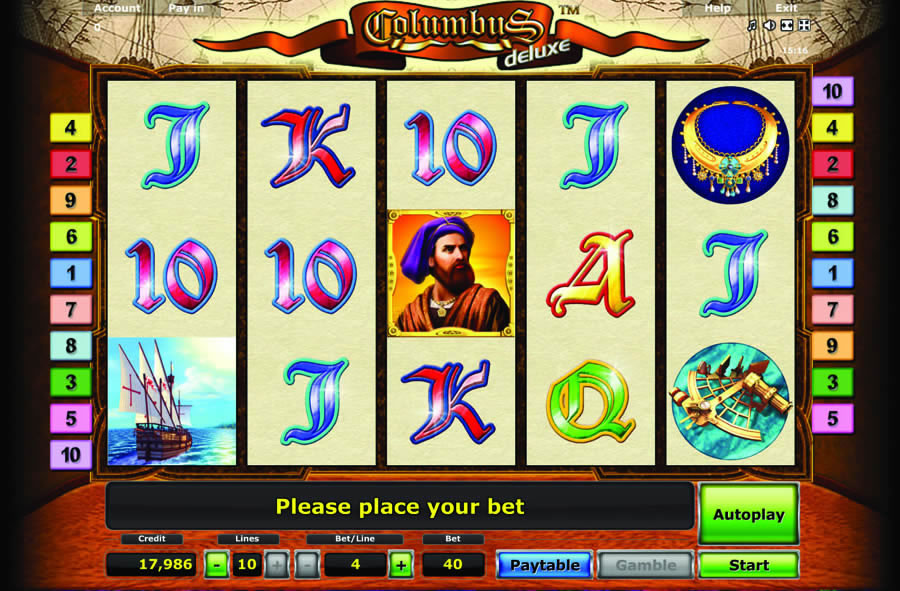The width and height of the screenshot is (900, 591).
Task: Enable Autoplay mode
Action: (748, 514)
